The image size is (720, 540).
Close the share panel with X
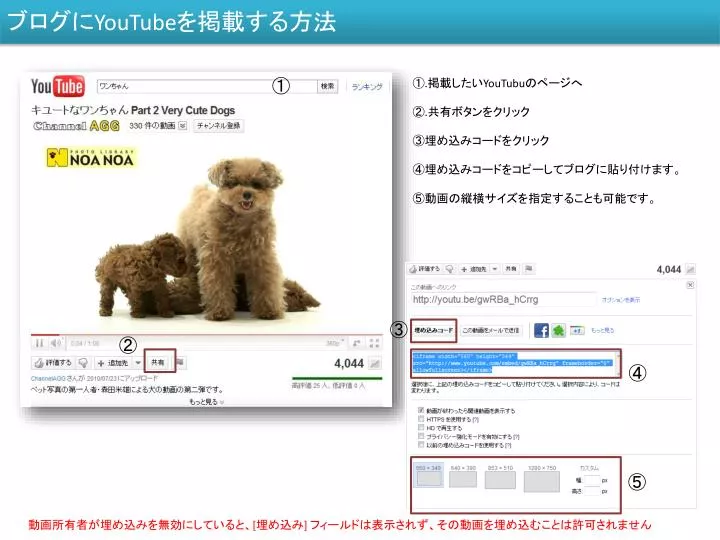(x=690, y=285)
